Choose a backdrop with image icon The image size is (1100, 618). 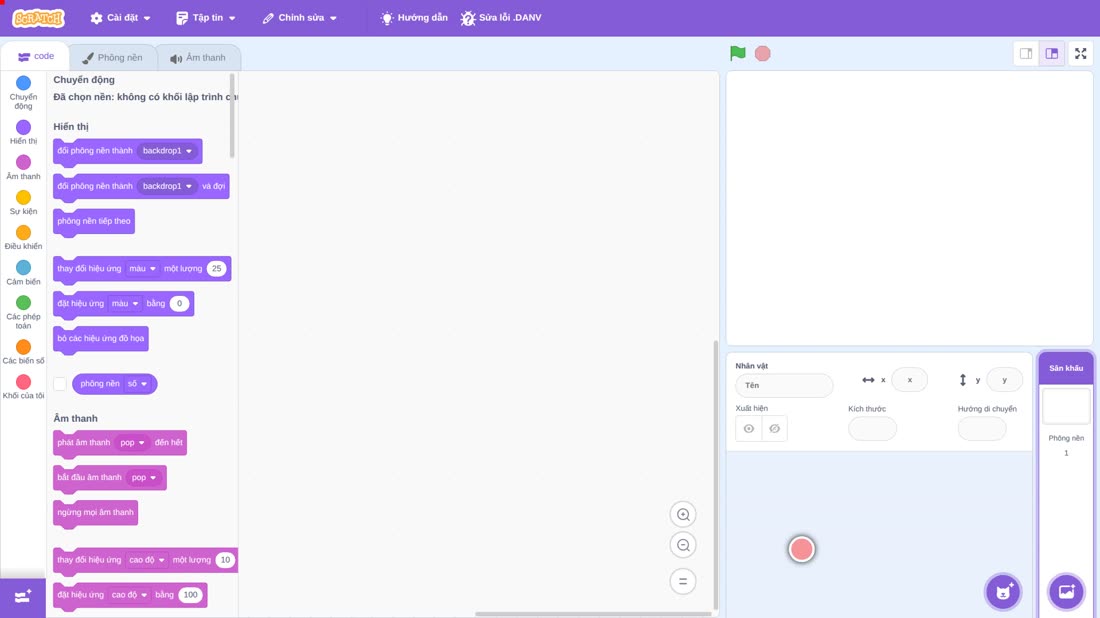[x=1066, y=592]
